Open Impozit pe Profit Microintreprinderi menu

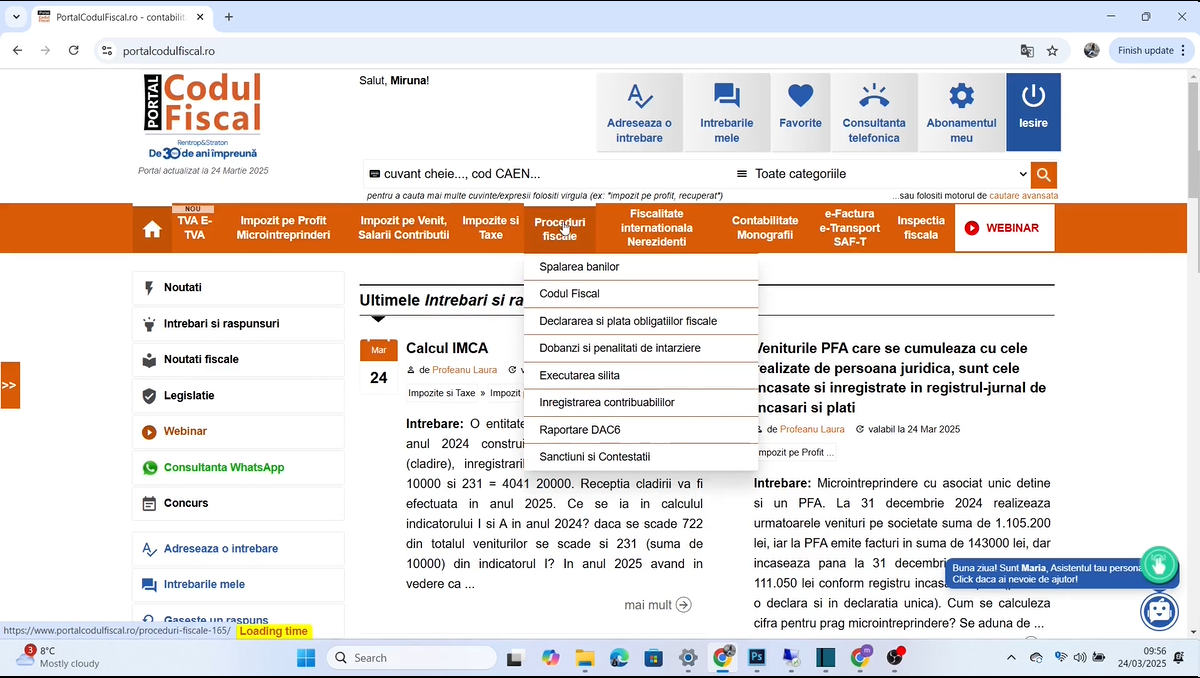[x=283, y=228]
